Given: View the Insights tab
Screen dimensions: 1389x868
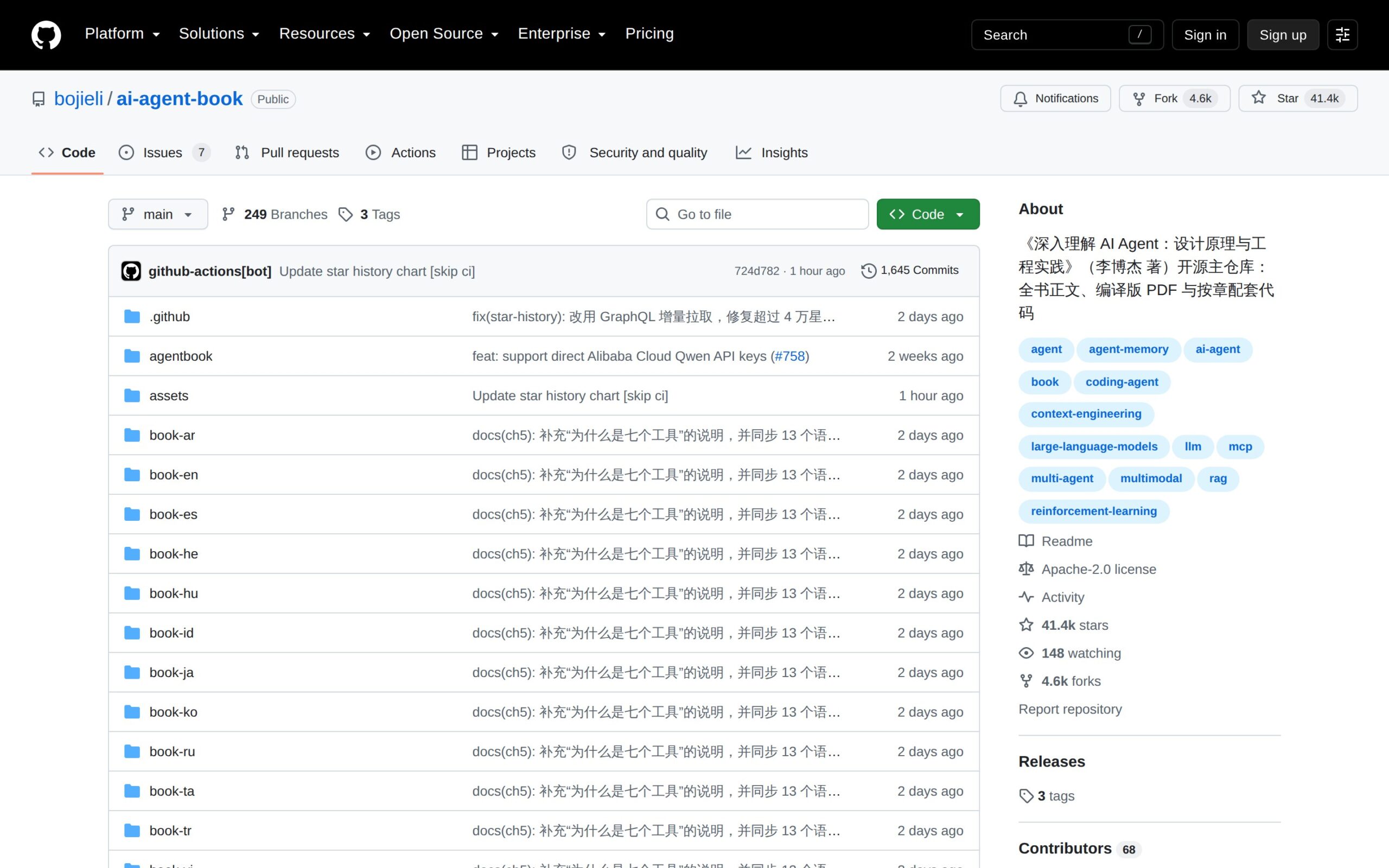Looking at the screenshot, I should 772,152.
